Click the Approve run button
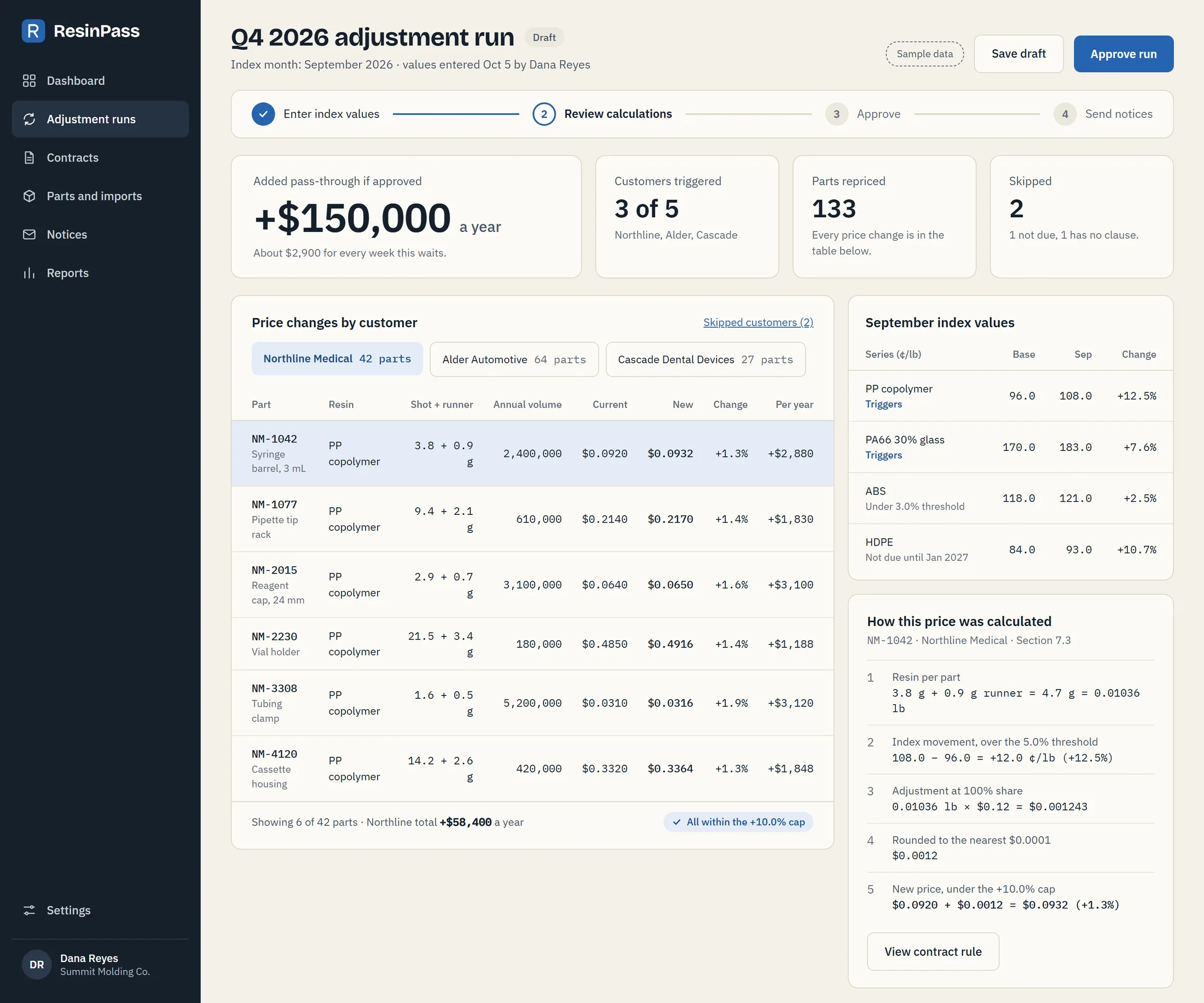This screenshot has height=1003, width=1204. [x=1123, y=54]
